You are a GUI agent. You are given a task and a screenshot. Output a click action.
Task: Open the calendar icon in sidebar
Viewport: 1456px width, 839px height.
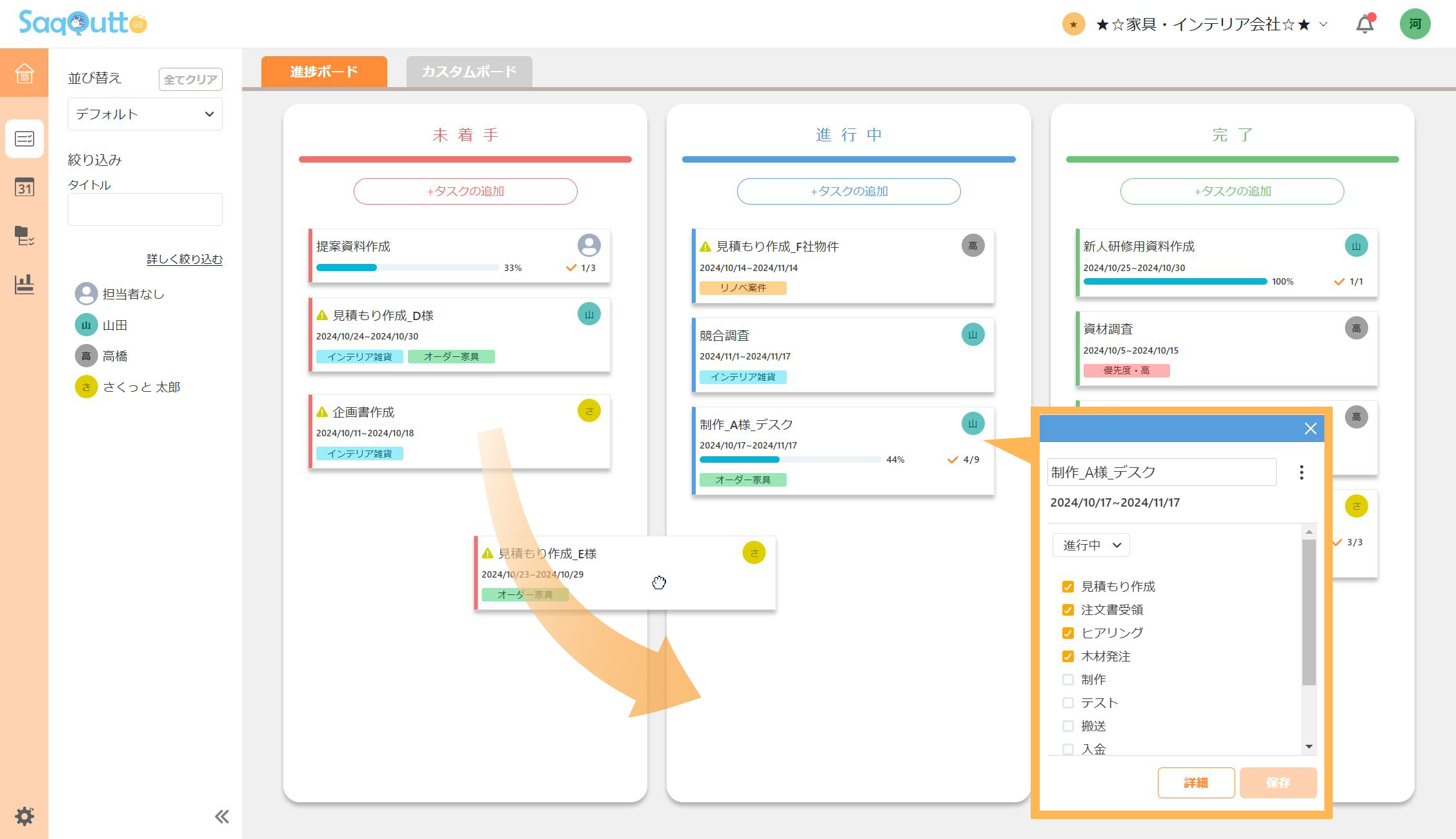(x=24, y=187)
